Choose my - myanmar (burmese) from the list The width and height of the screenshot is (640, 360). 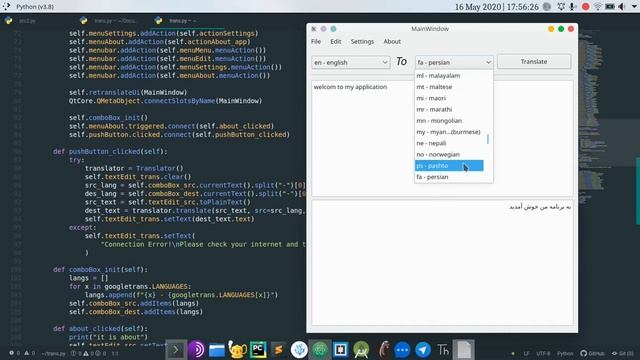pyautogui.click(x=449, y=132)
